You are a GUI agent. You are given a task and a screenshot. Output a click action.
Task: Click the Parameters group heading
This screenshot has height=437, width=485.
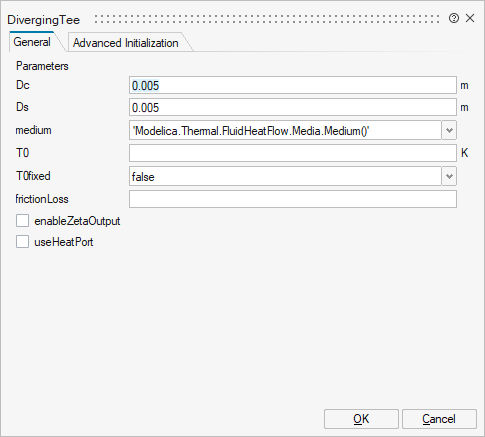pyautogui.click(x=42, y=66)
